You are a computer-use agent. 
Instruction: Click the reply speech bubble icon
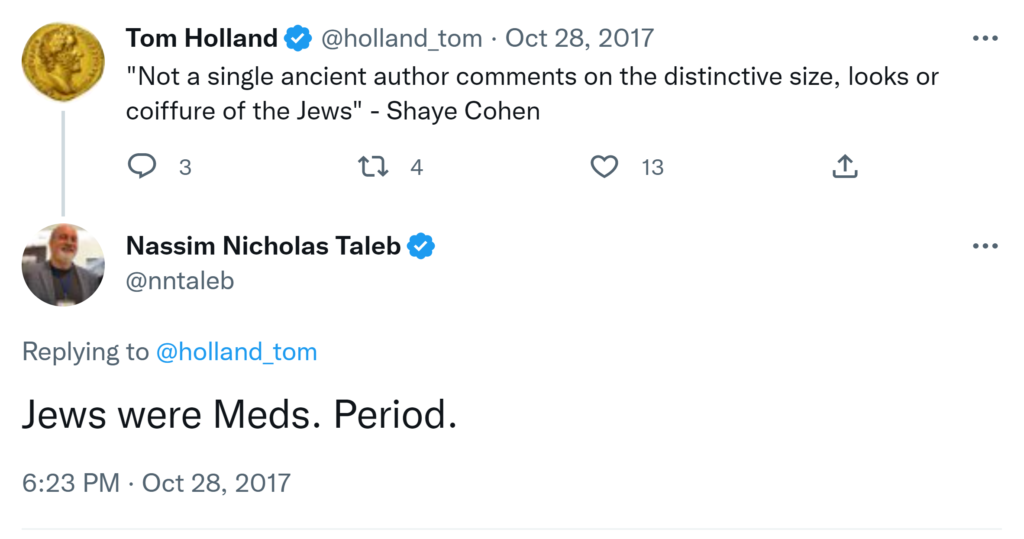[x=143, y=166]
